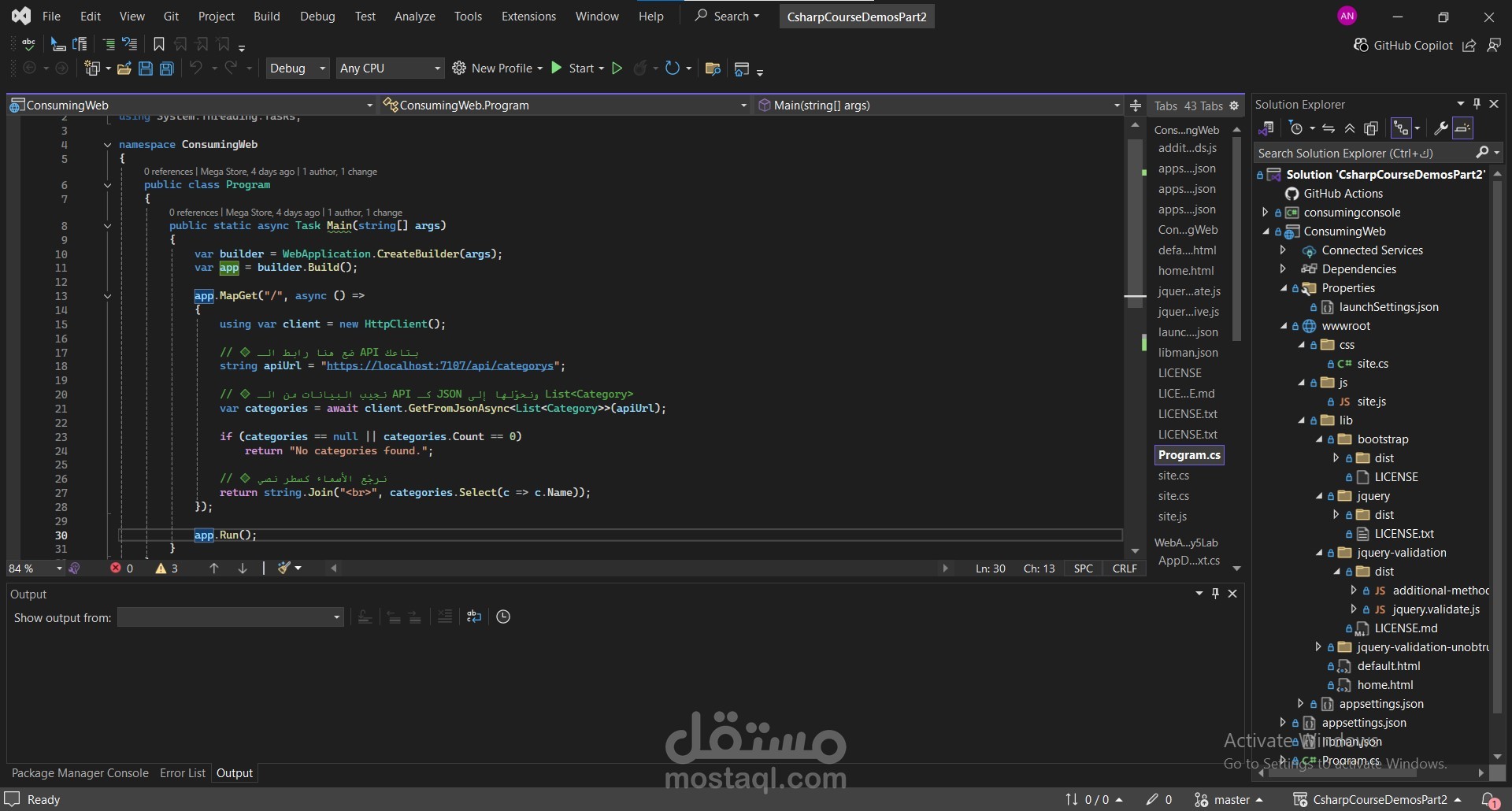This screenshot has height=811, width=1512.
Task: Open the 84 % zoom level dropdown
Action: click(x=35, y=568)
